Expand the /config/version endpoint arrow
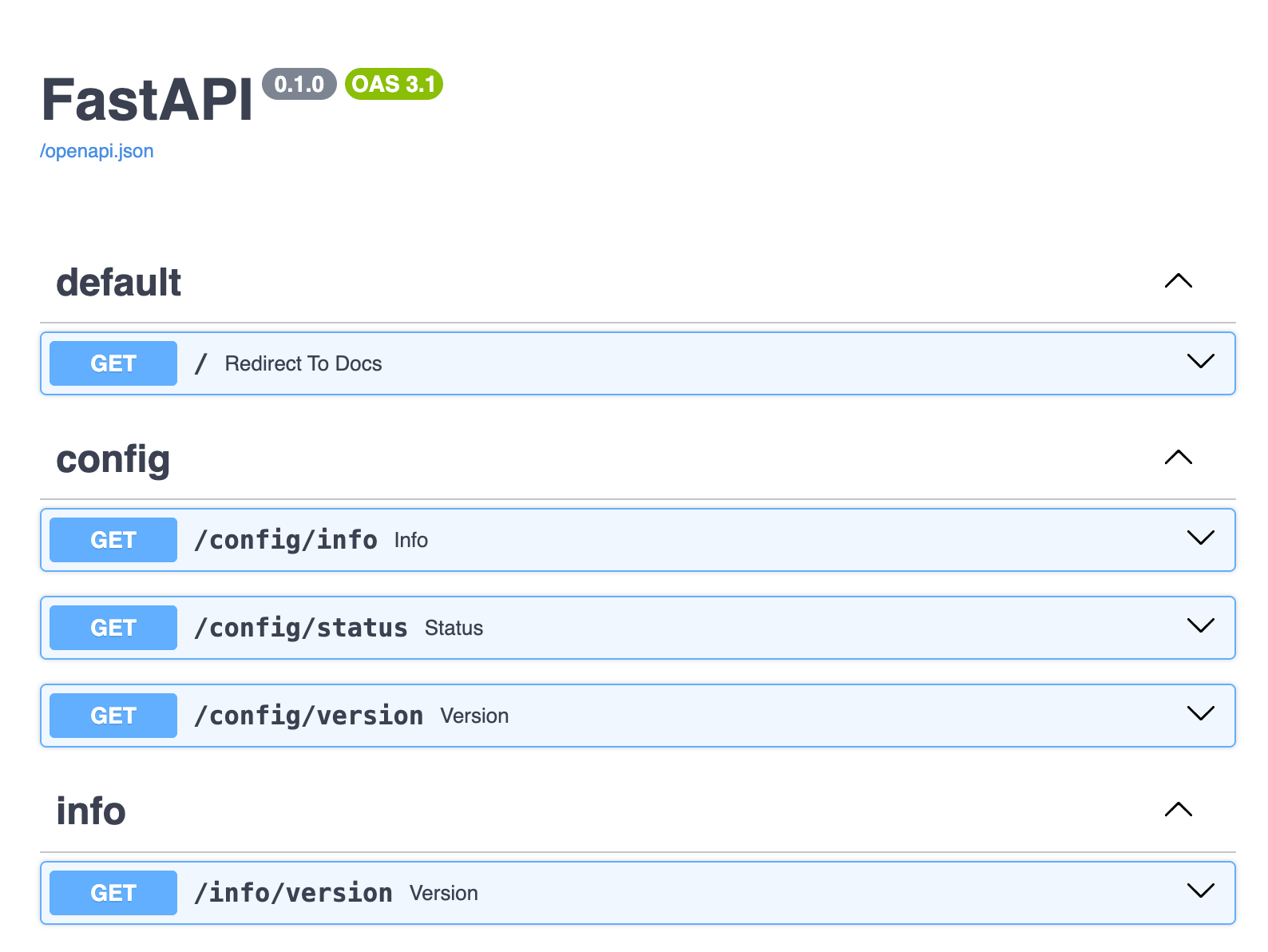This screenshot has width=1268, height=952. [x=1201, y=714]
